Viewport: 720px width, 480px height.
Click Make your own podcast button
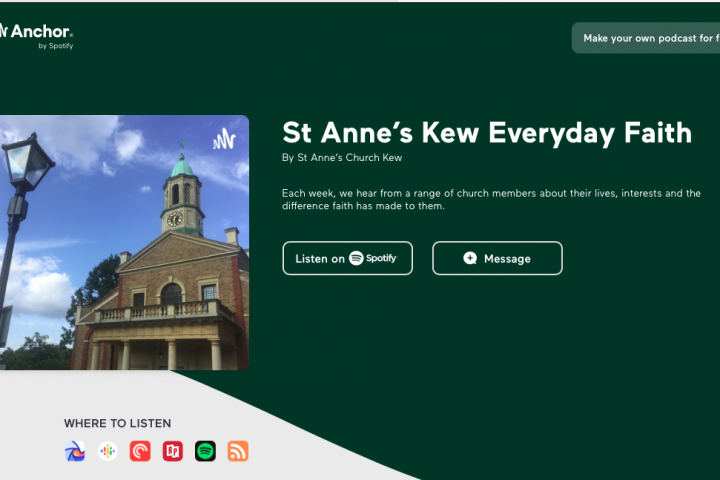(646, 38)
